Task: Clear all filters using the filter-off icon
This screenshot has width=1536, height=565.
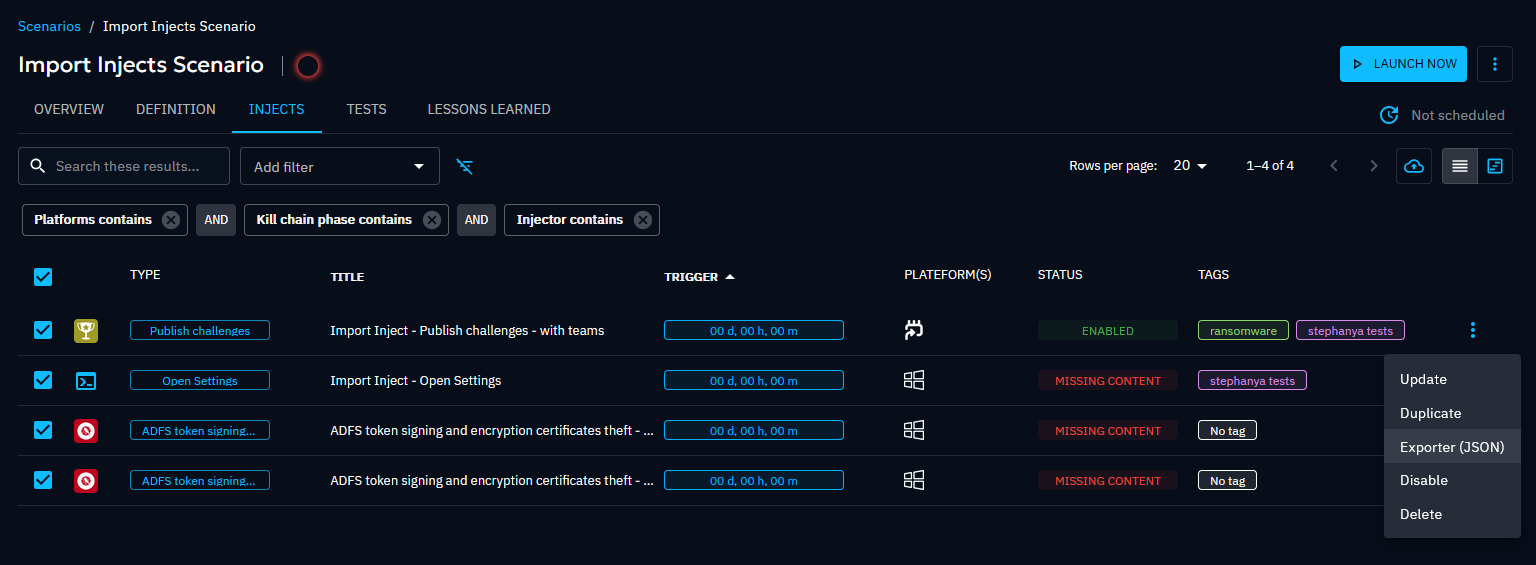Action: tap(465, 166)
